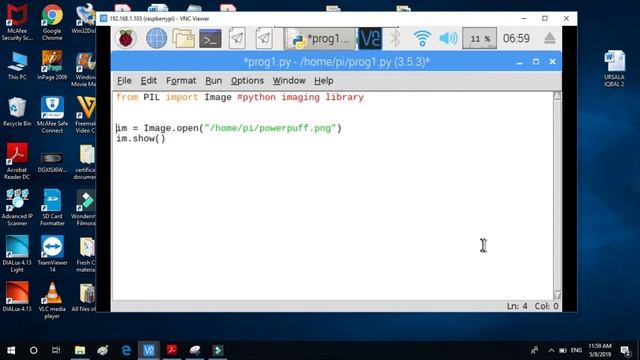Open the Raspberry Pi main menu
Image resolution: width=640 pixels, height=360 pixels.
click(126, 38)
